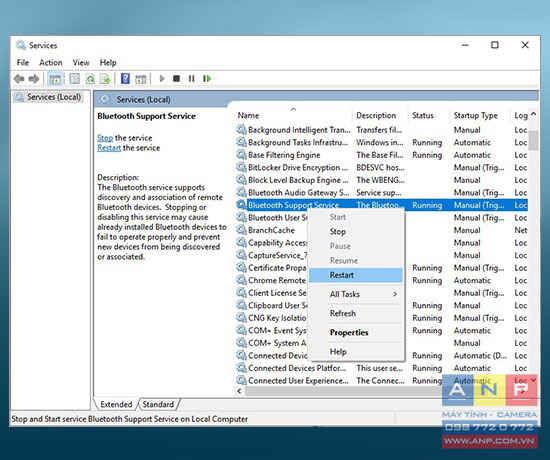This screenshot has width=550, height=460.
Task: Select the Base Filtering Engine service
Action: [x=382, y=155]
